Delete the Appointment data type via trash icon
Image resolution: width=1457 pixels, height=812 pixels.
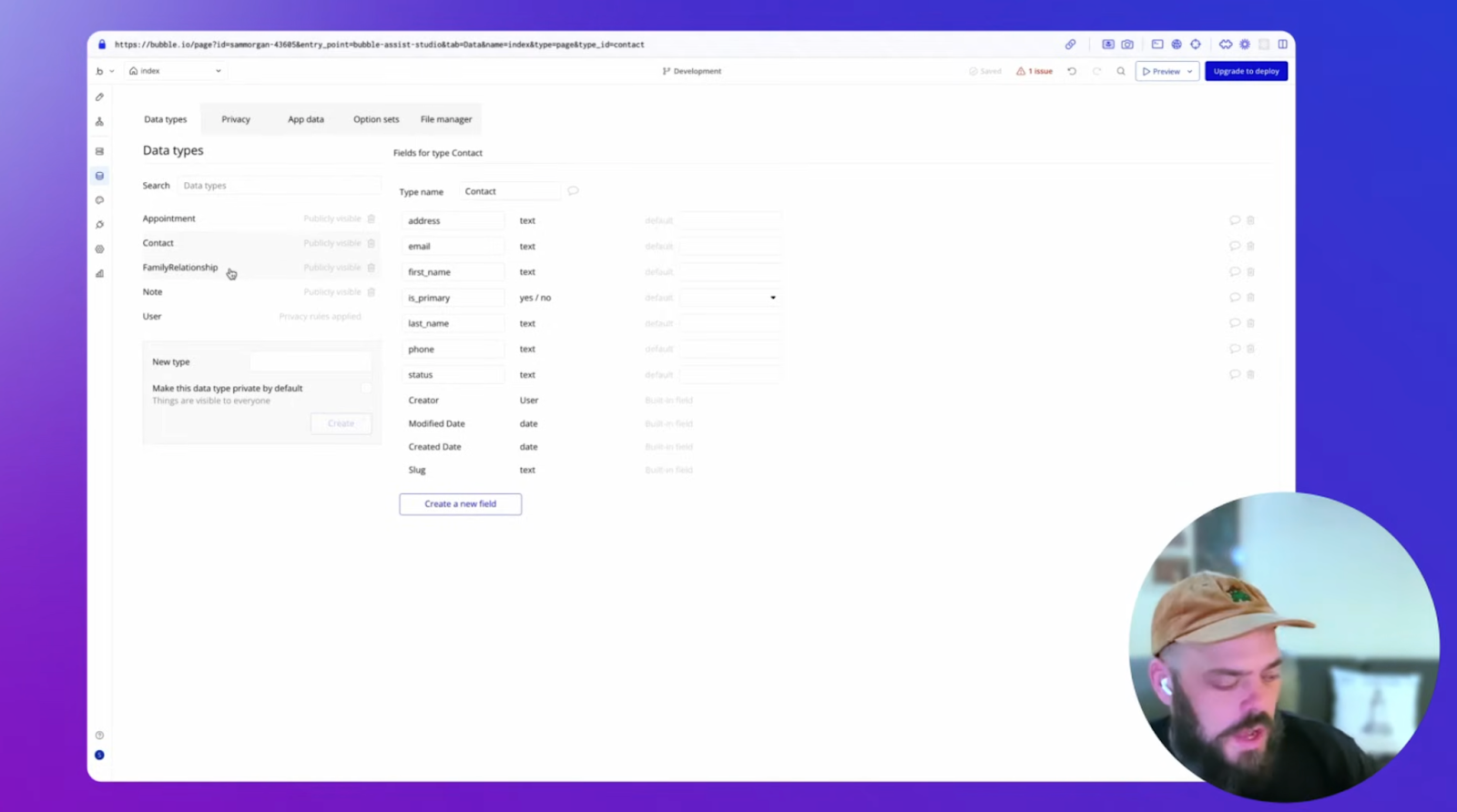pyautogui.click(x=372, y=218)
